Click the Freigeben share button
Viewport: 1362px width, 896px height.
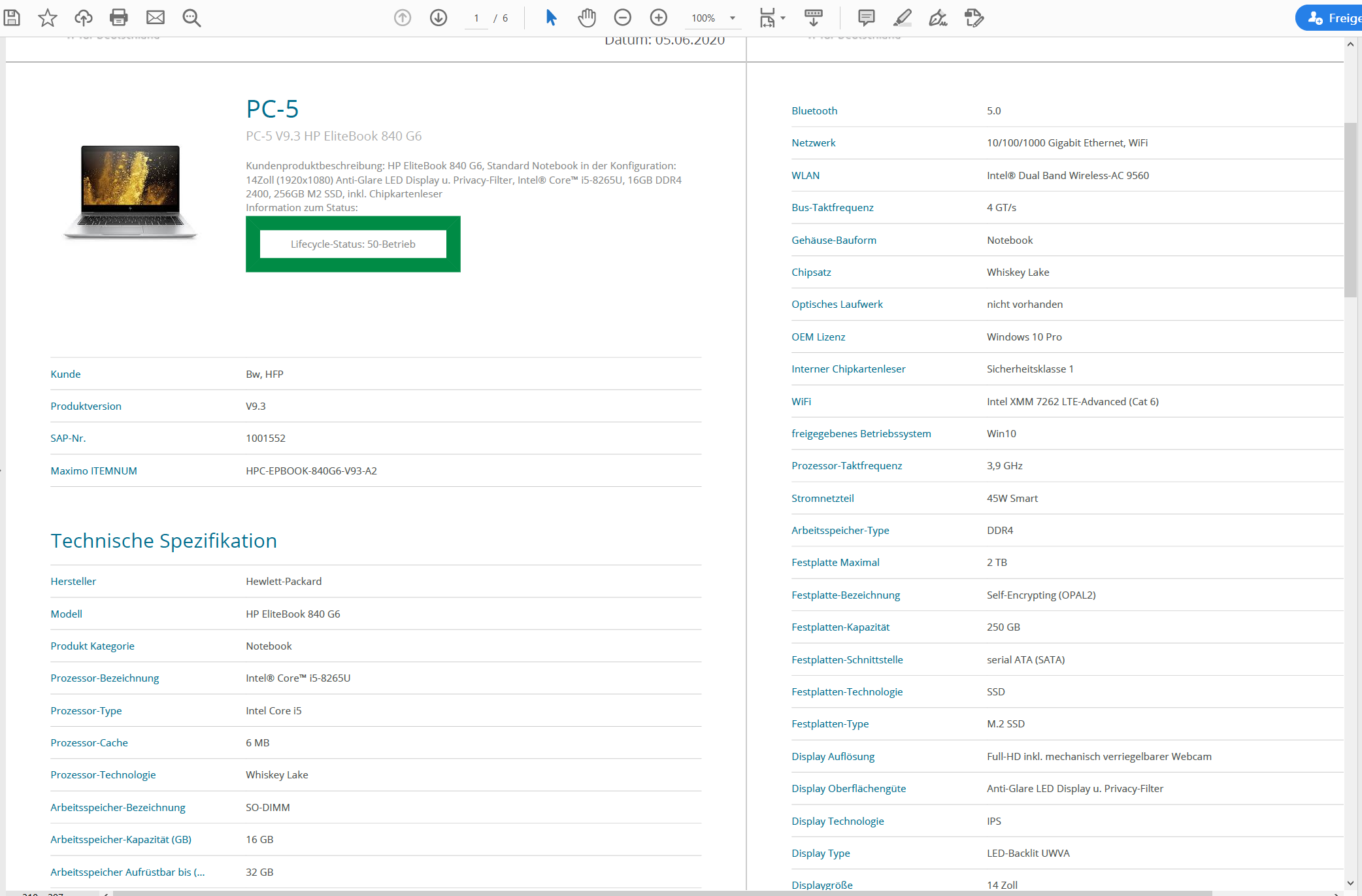[x=1330, y=18]
